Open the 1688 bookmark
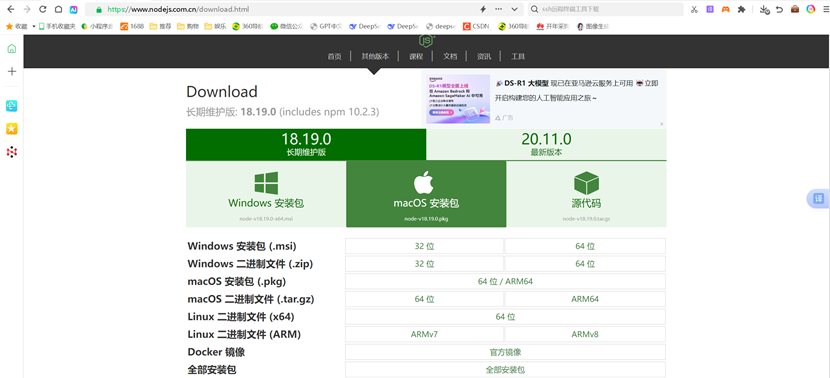 point(132,26)
